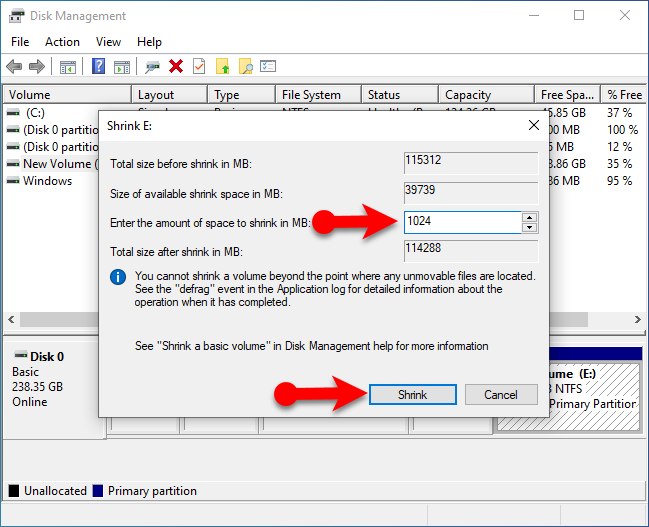This screenshot has width=649, height=527.
Task: Click the shrink amount field showing 1024
Action: (x=462, y=222)
